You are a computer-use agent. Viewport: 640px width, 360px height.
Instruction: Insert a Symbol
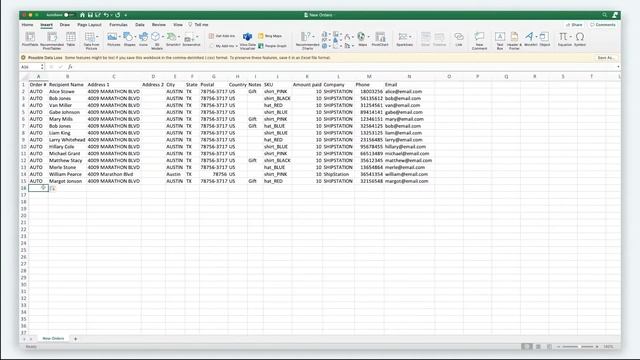pos(580,40)
